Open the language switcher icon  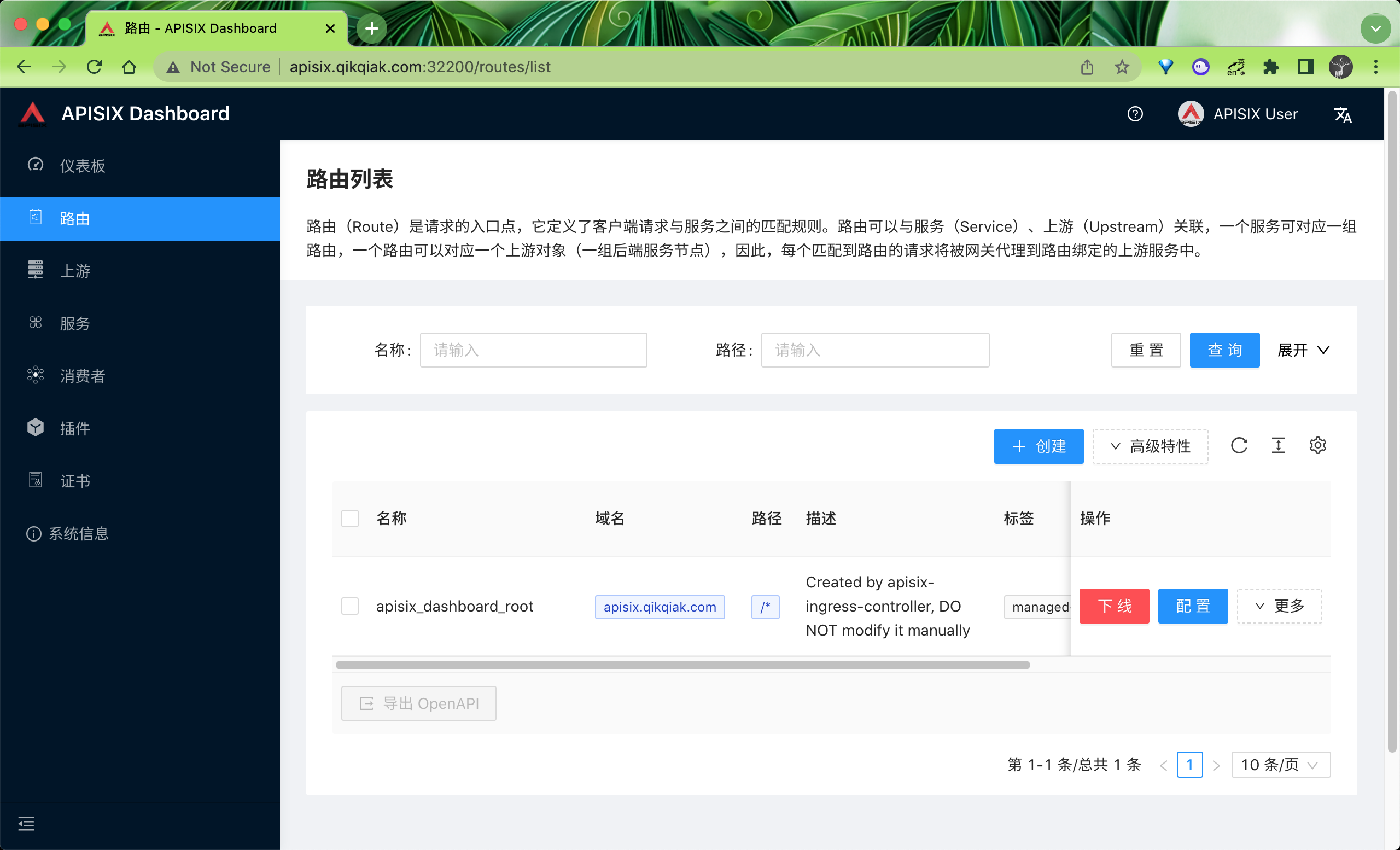[x=1343, y=114]
